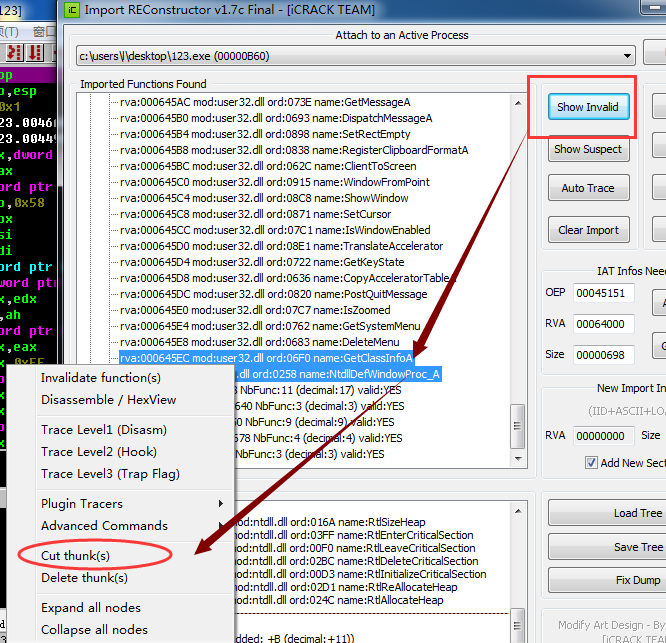The height and width of the screenshot is (643, 666).
Task: Click the Show Suspect button
Action: [x=588, y=149]
